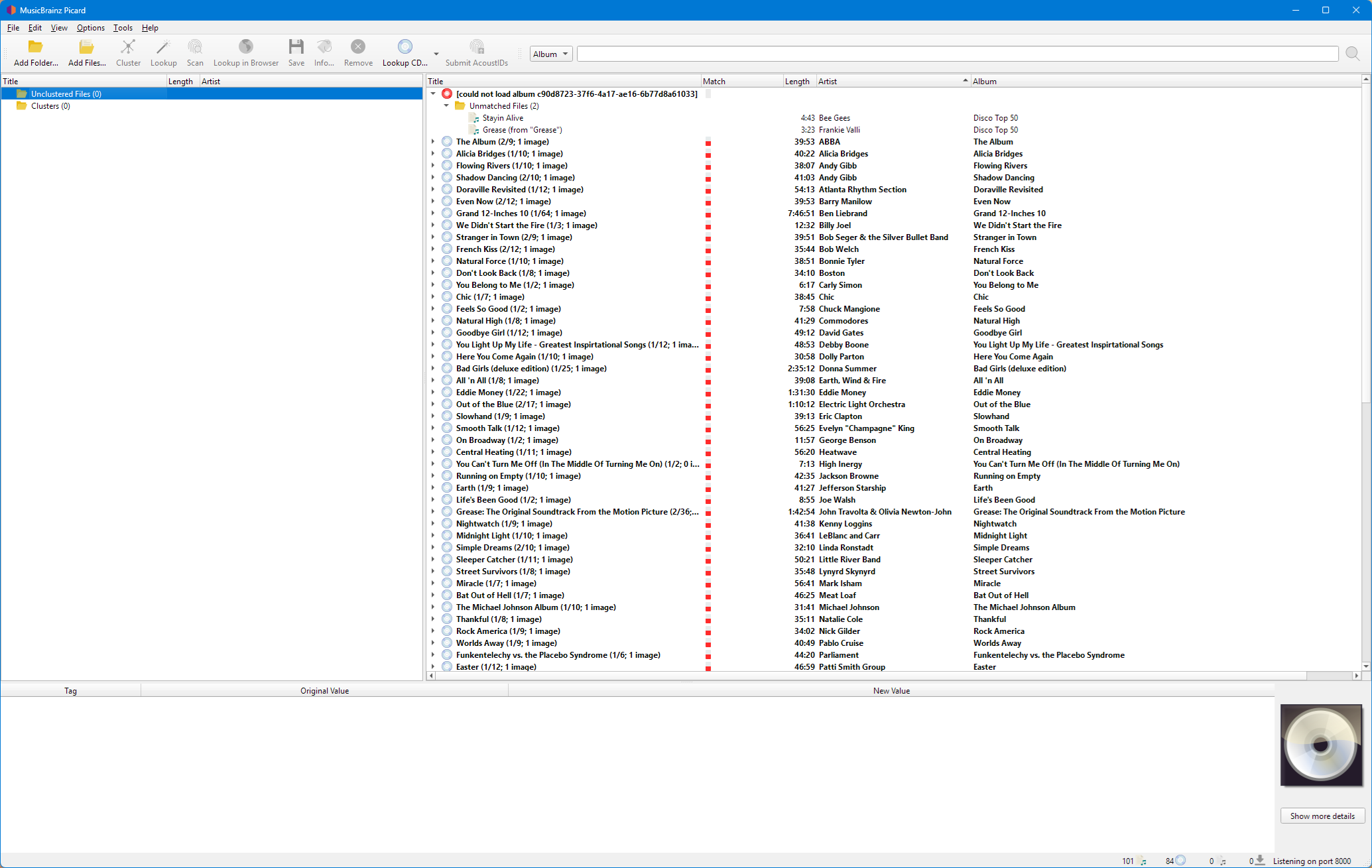Viewport: 1372px width, 868px height.
Task: Click the Add Folder toolbar icon
Action: pyautogui.click(x=36, y=47)
